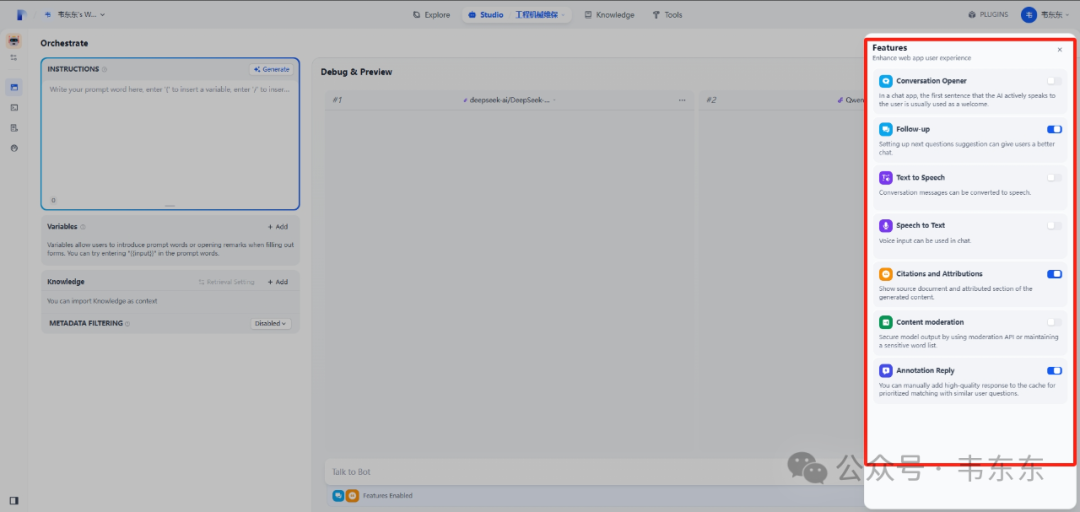Click the Conversation Opener feature icon
This screenshot has width=1080, height=512.
click(886, 81)
